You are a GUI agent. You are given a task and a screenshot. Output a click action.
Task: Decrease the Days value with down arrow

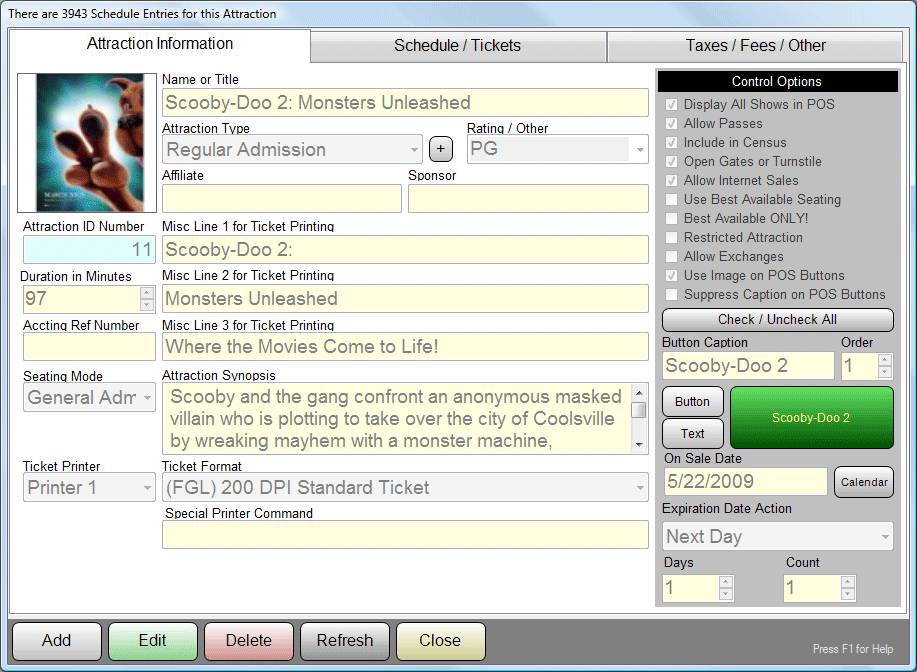pos(726,594)
